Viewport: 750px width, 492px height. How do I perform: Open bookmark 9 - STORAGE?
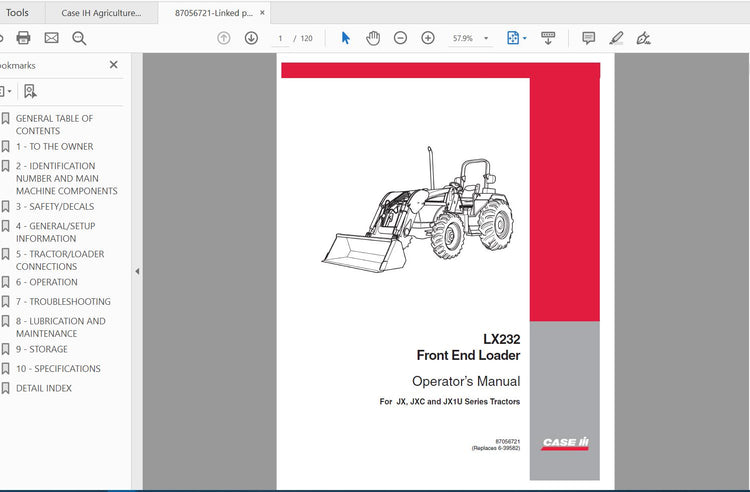coord(42,349)
